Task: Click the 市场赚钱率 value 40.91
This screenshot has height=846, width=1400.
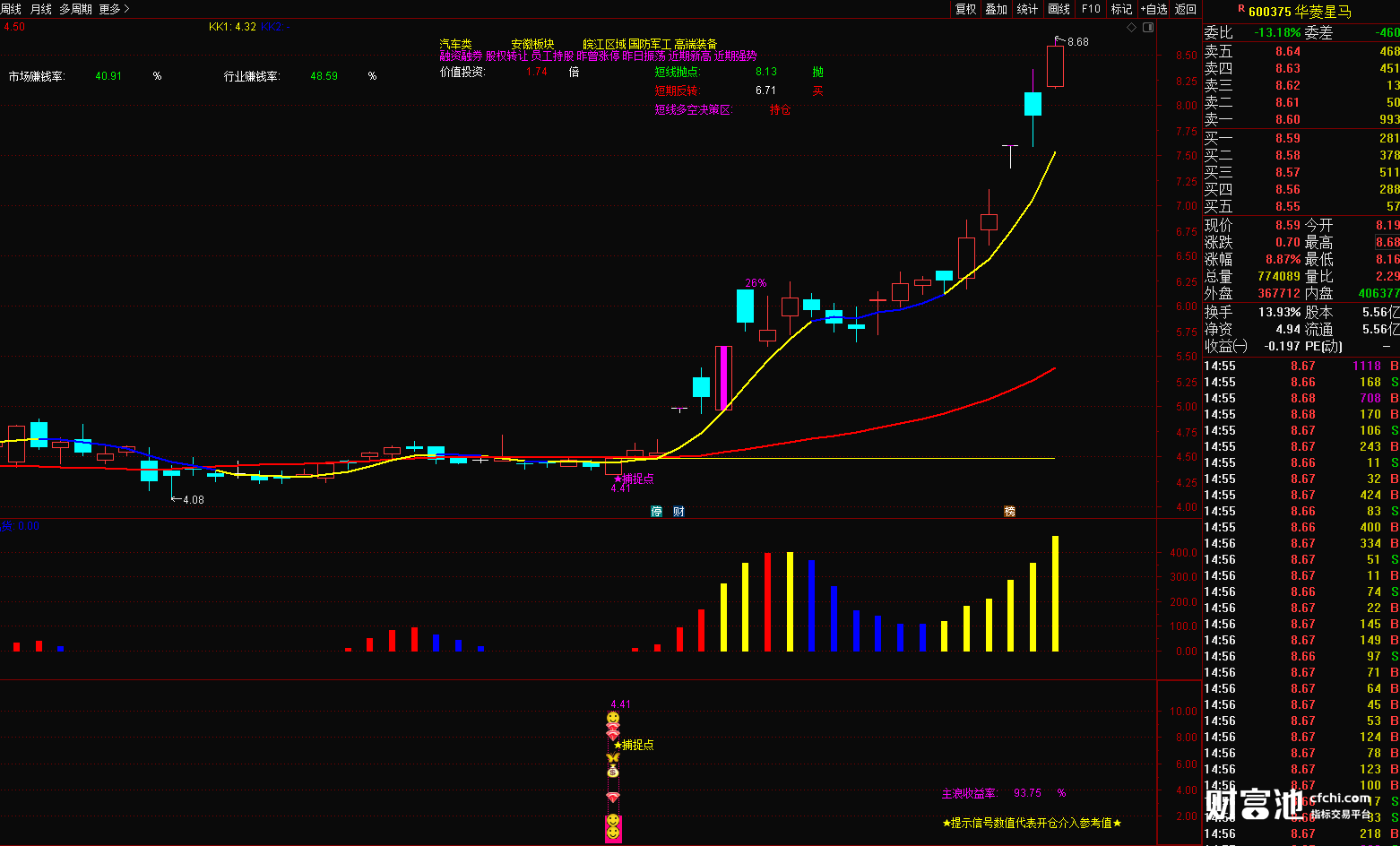Action: click(x=108, y=76)
